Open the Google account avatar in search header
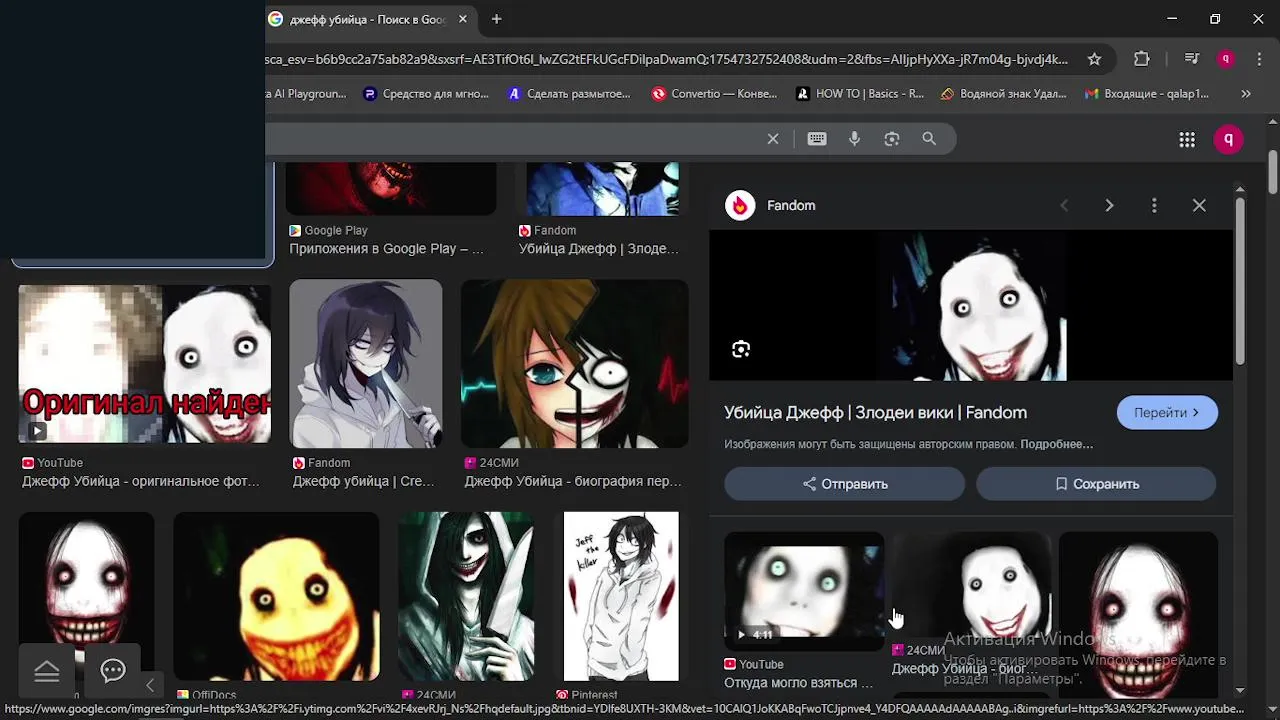 click(x=1228, y=139)
